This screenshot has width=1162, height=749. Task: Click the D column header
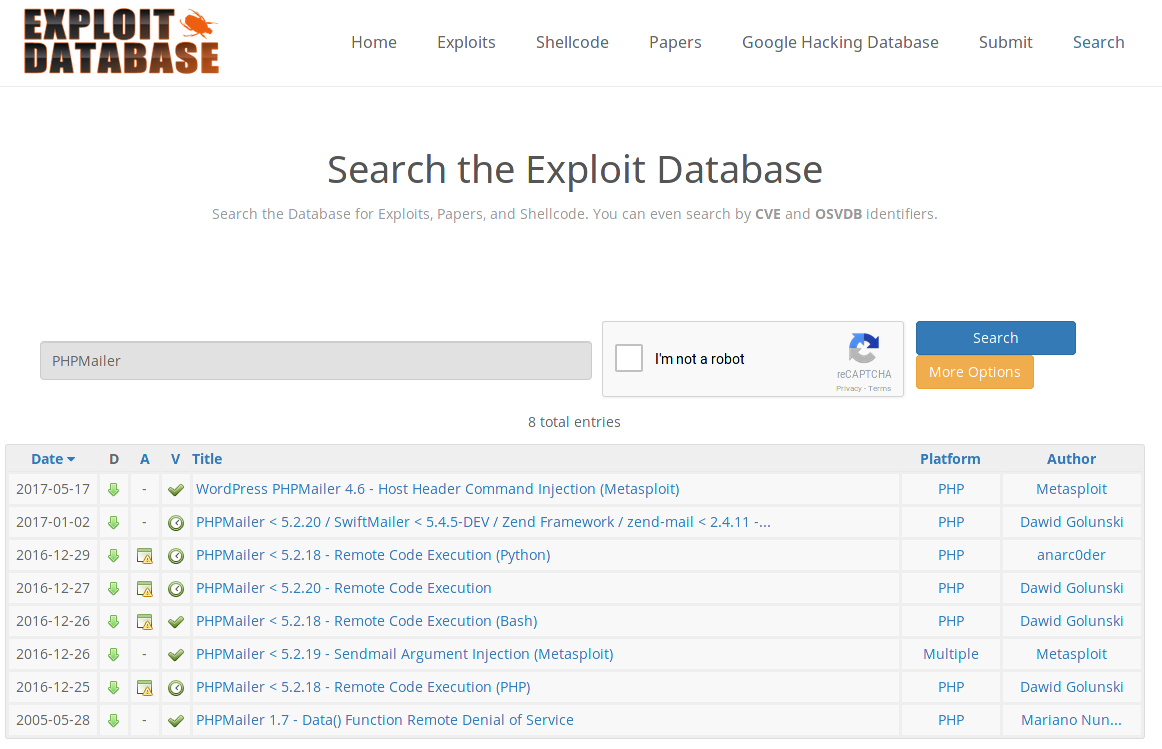click(114, 459)
